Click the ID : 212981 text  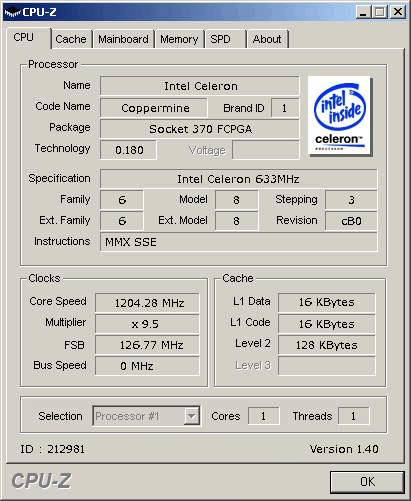click(52, 449)
